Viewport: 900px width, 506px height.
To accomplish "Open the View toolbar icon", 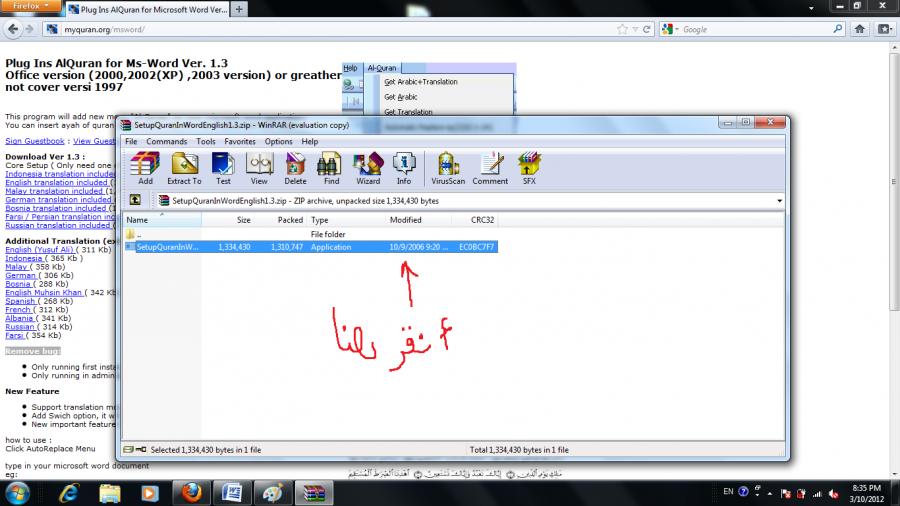I will tap(259, 167).
